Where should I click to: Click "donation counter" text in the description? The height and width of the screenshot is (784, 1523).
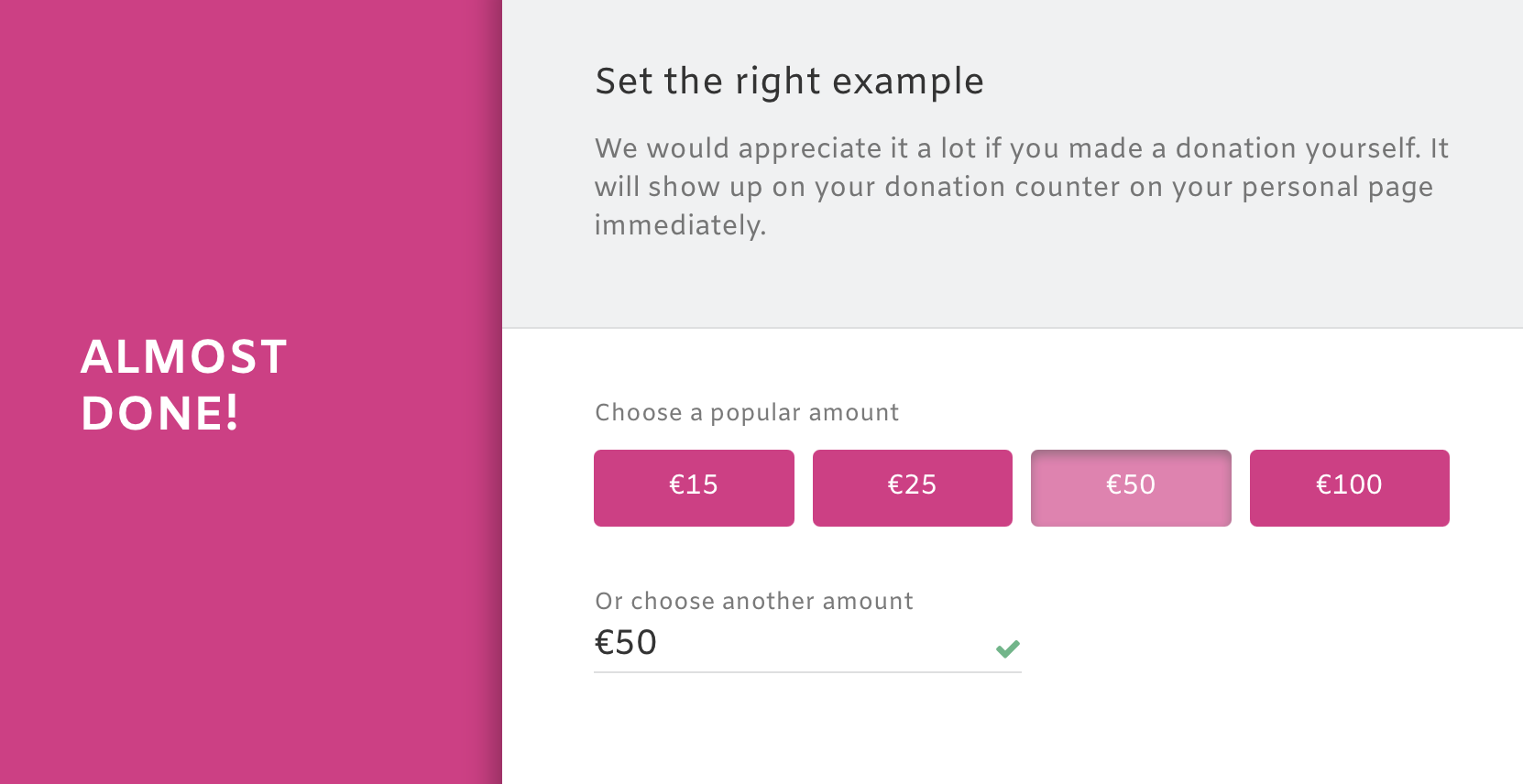point(1002,187)
